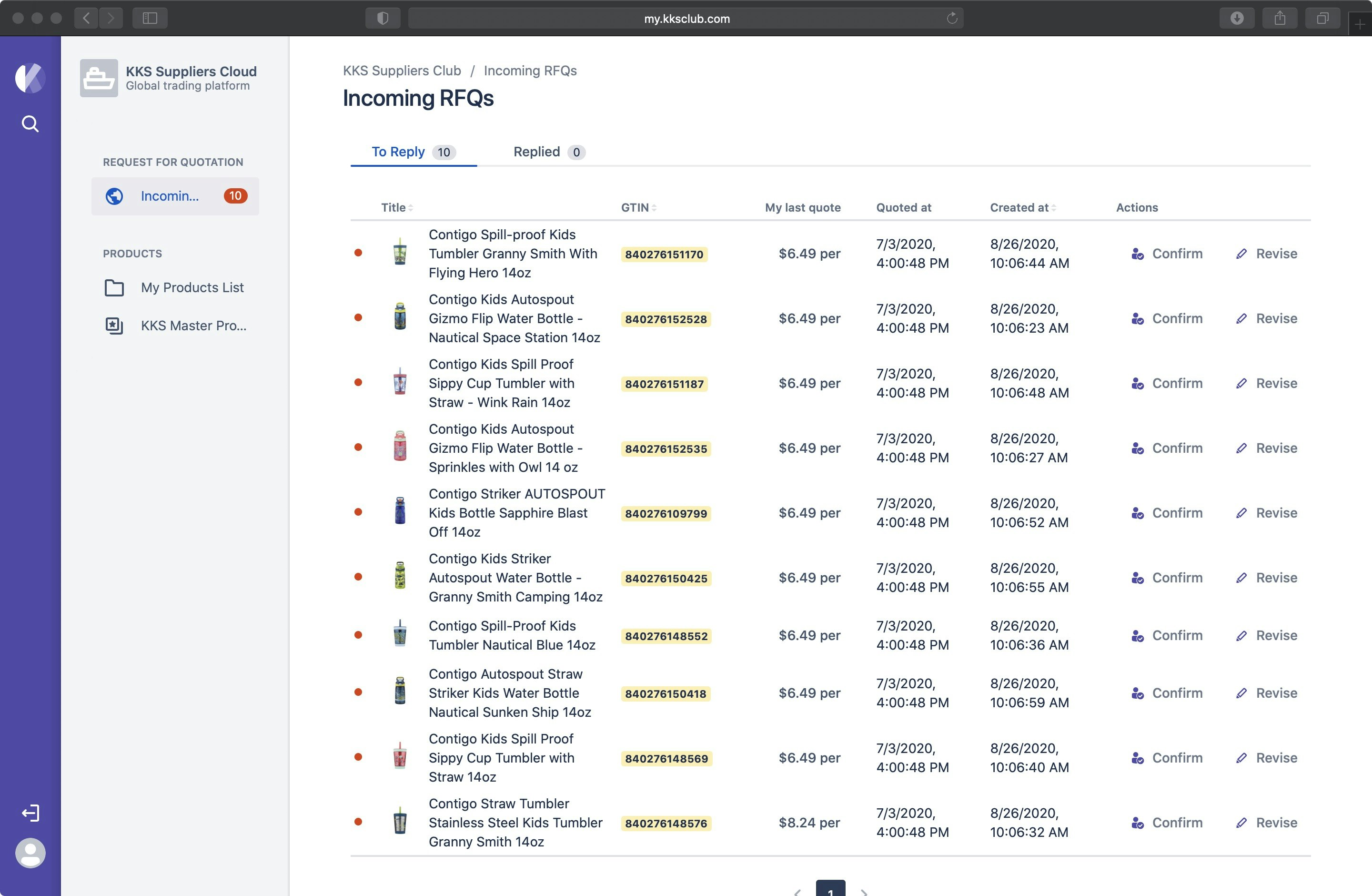Click Safari's sidebar toggle icon

coord(150,19)
